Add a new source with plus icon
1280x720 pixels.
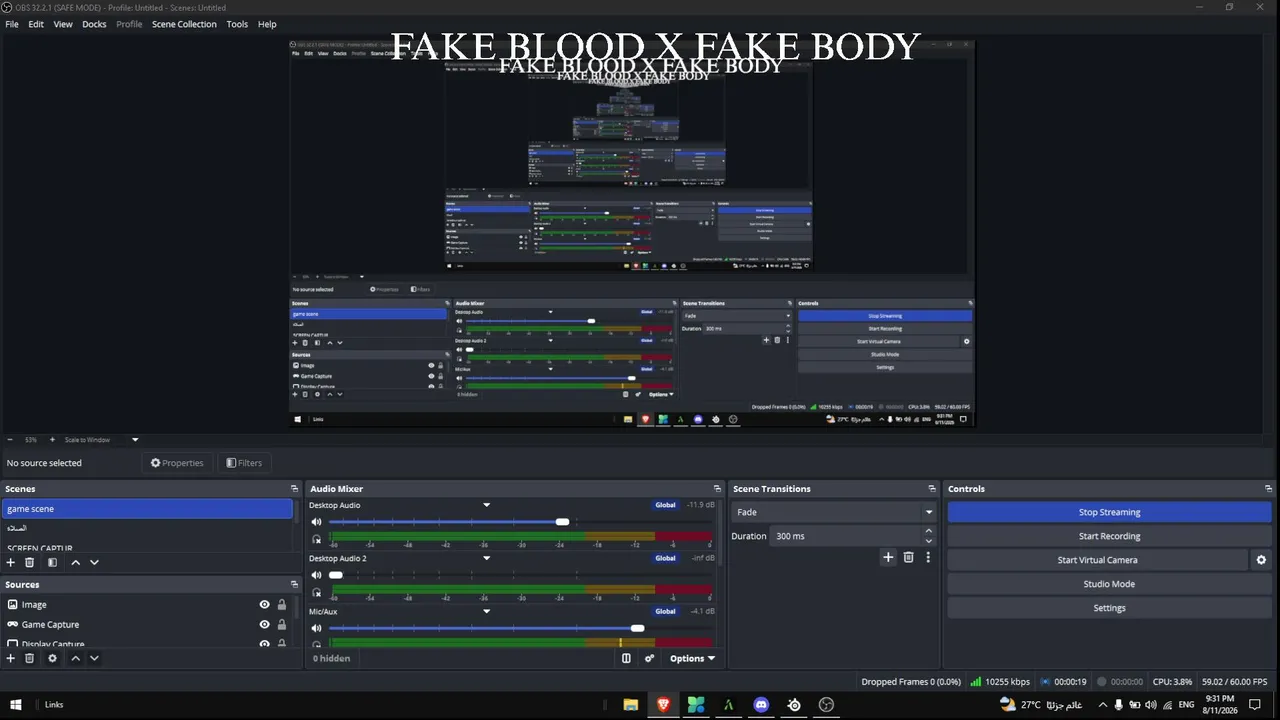(11, 658)
